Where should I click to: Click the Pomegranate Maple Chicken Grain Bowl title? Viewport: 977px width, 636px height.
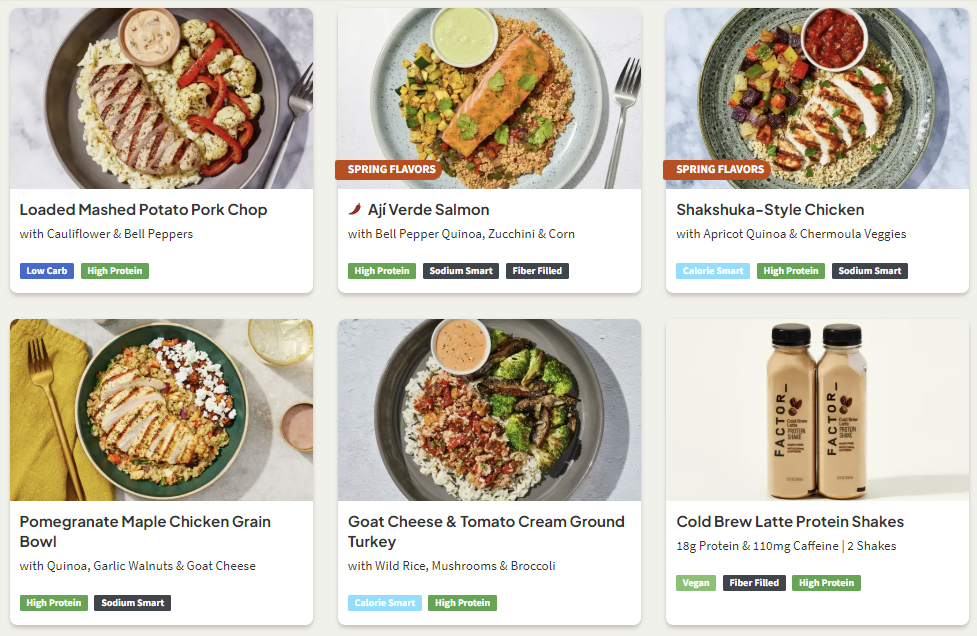(145, 531)
